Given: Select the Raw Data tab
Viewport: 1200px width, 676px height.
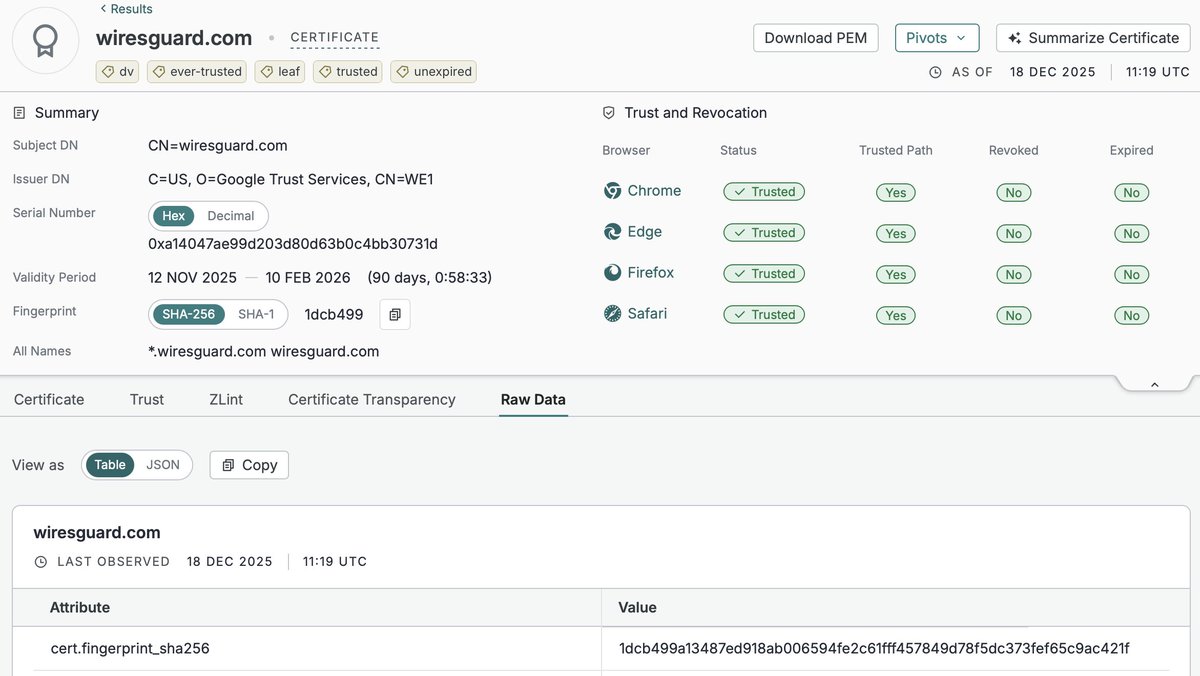Looking at the screenshot, I should point(533,399).
